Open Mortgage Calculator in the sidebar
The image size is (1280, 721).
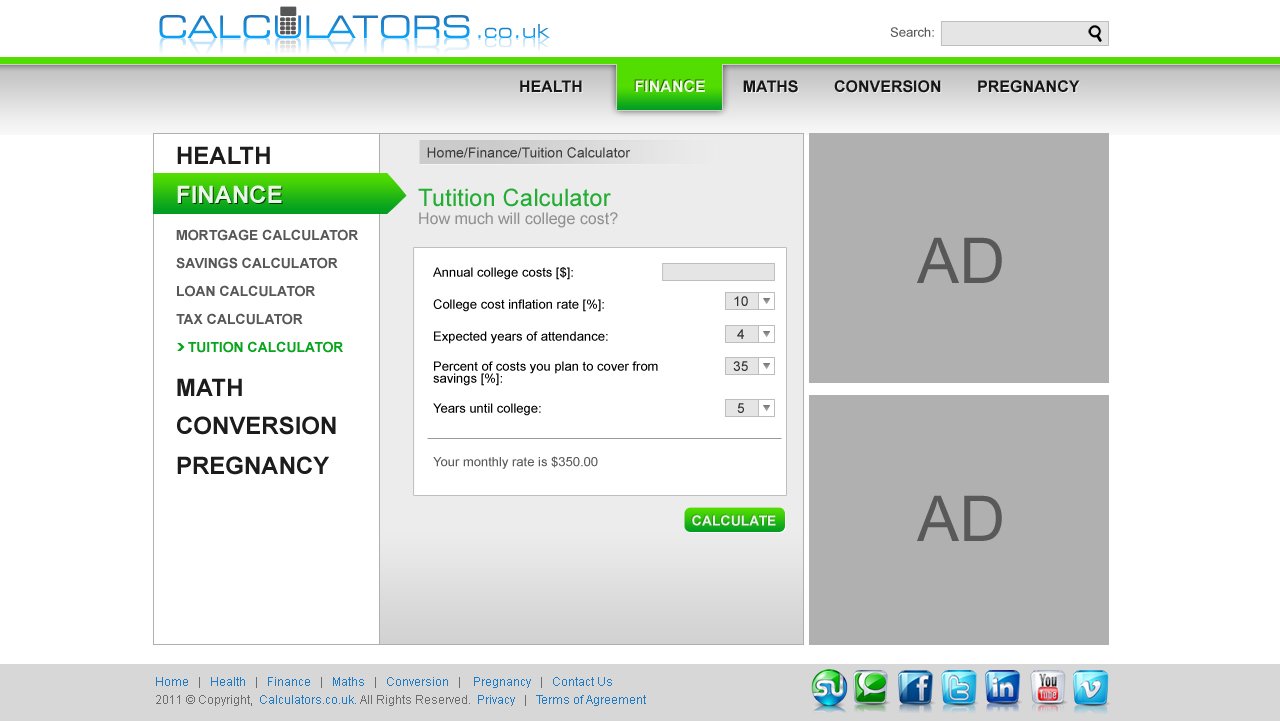267,236
